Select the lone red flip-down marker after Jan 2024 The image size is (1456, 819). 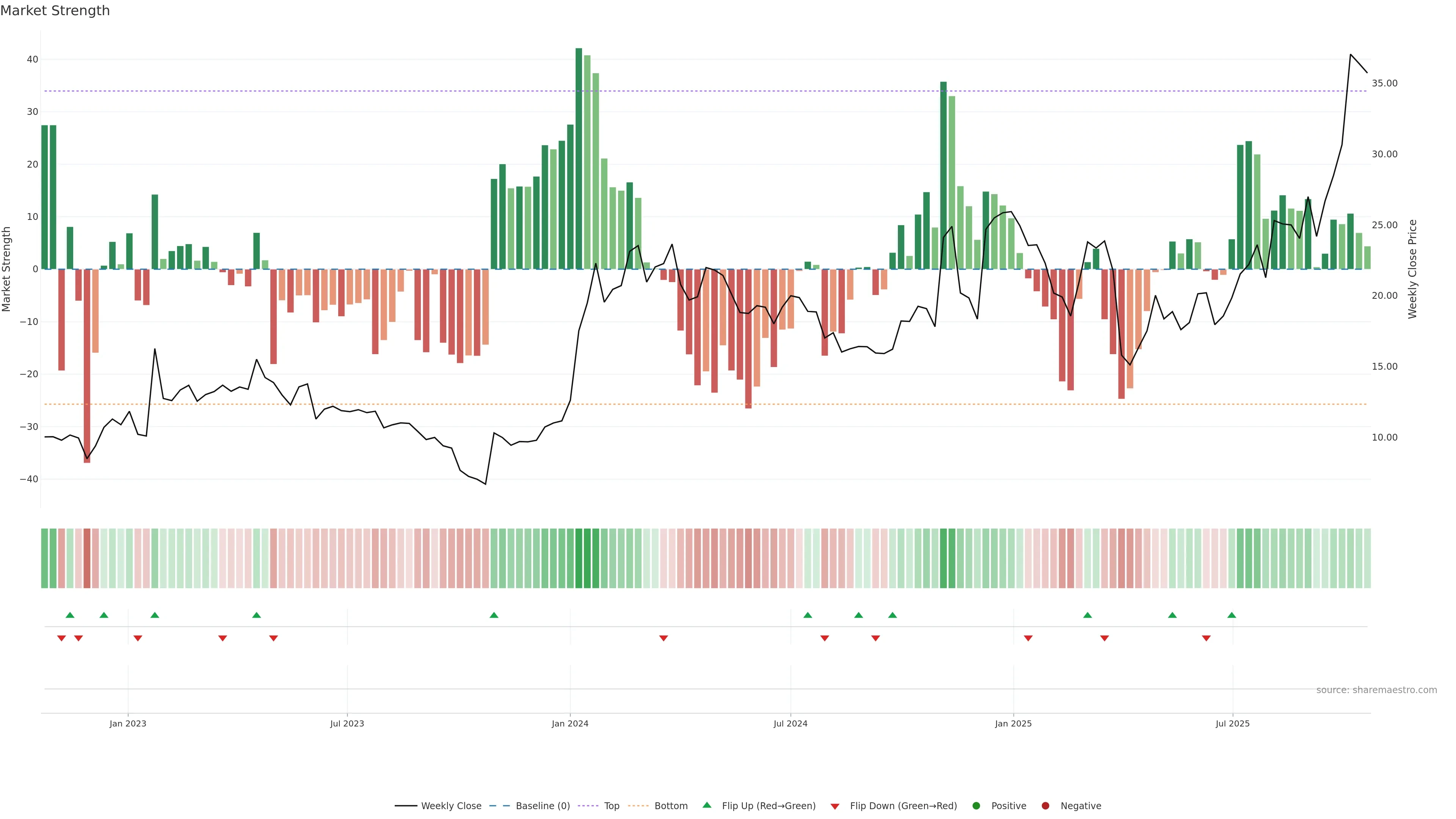(x=664, y=638)
